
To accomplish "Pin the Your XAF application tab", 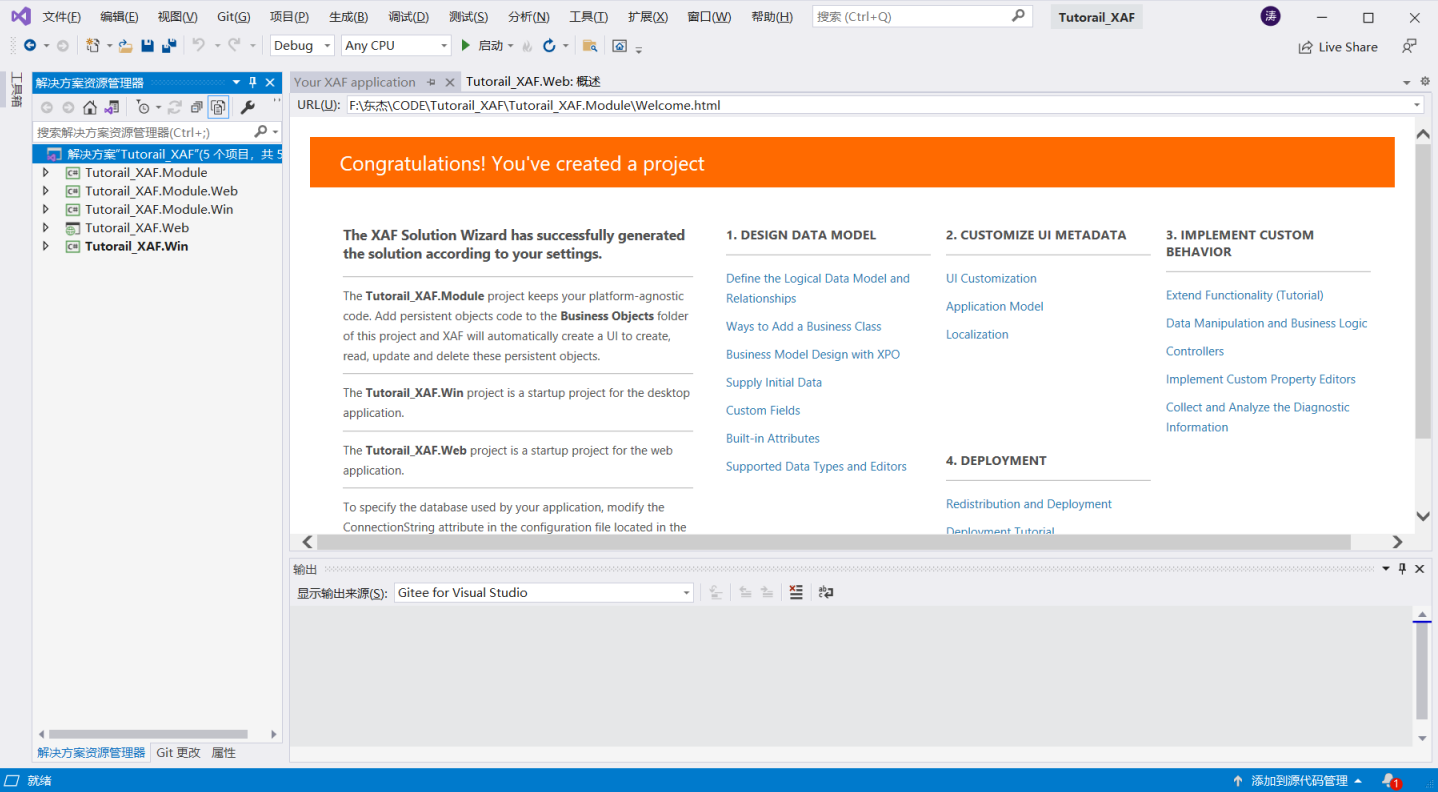I will [x=432, y=82].
